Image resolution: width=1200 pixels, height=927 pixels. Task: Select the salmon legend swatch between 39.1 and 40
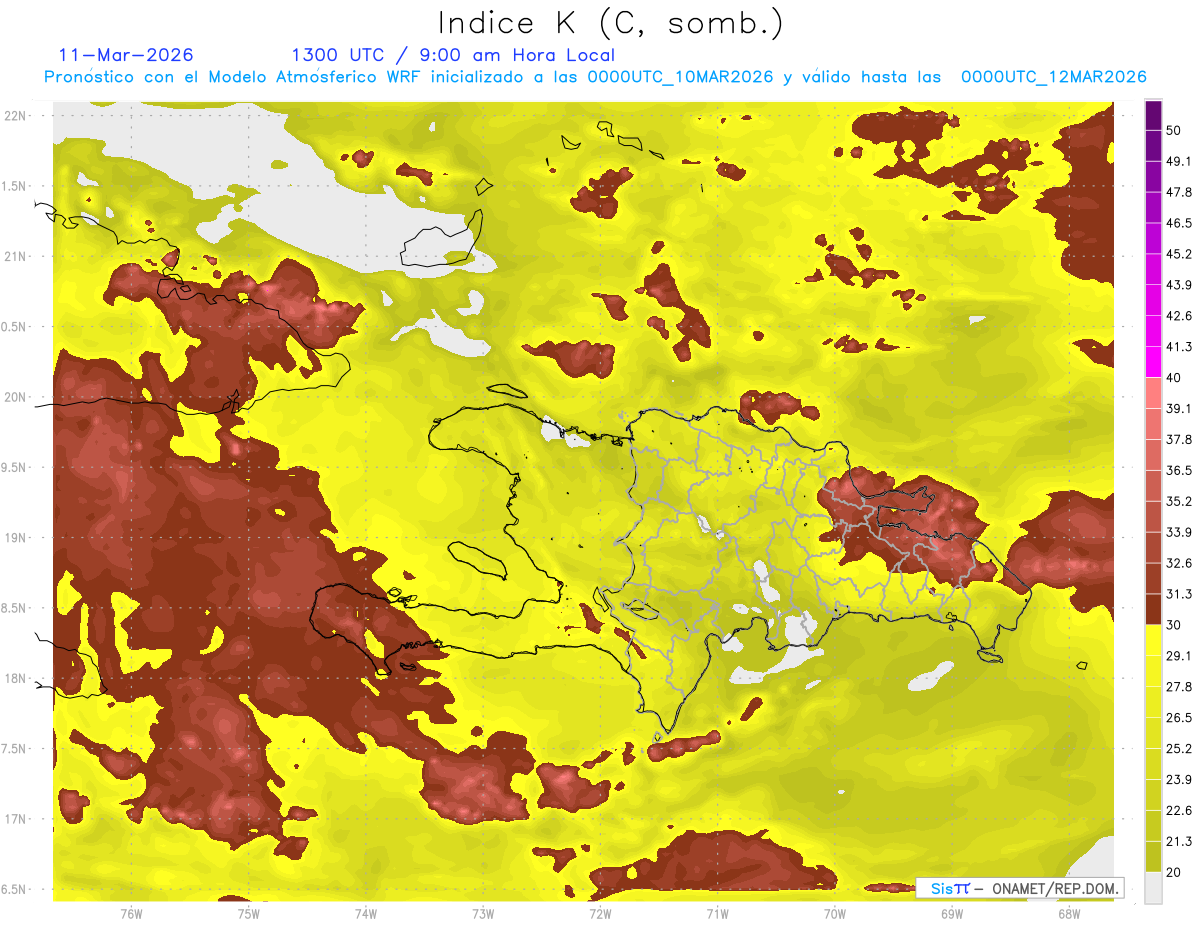click(x=1153, y=393)
